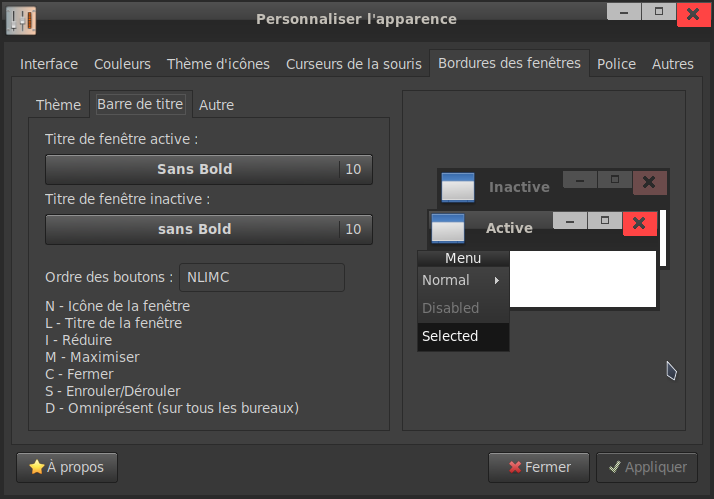Open the active title font chooser Sans Bold
Viewport: 714px width, 499px height.
tap(209, 169)
